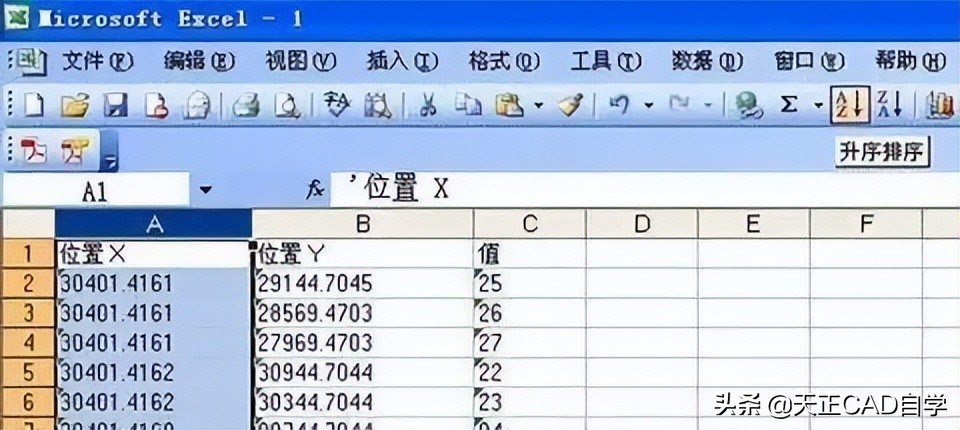Open Print Preview from the toolbar
The image size is (960, 430).
287,107
